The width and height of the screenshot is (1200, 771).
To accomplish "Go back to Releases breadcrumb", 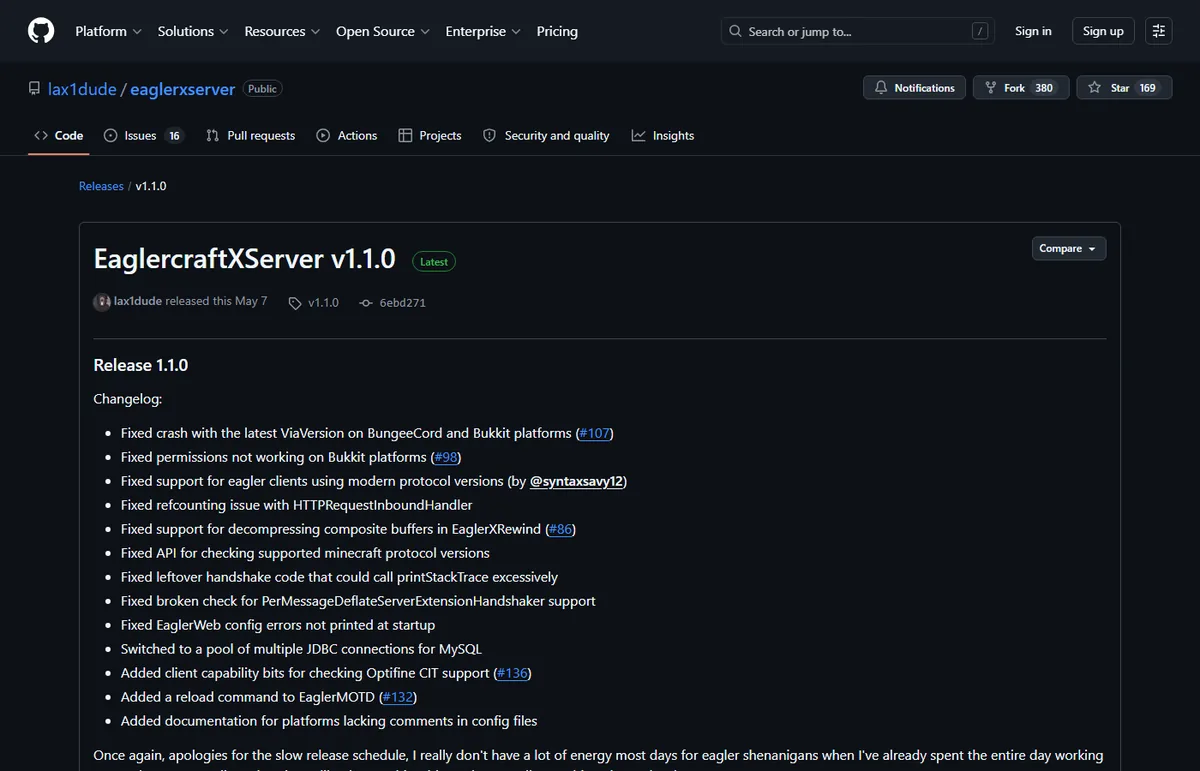I will (101, 186).
